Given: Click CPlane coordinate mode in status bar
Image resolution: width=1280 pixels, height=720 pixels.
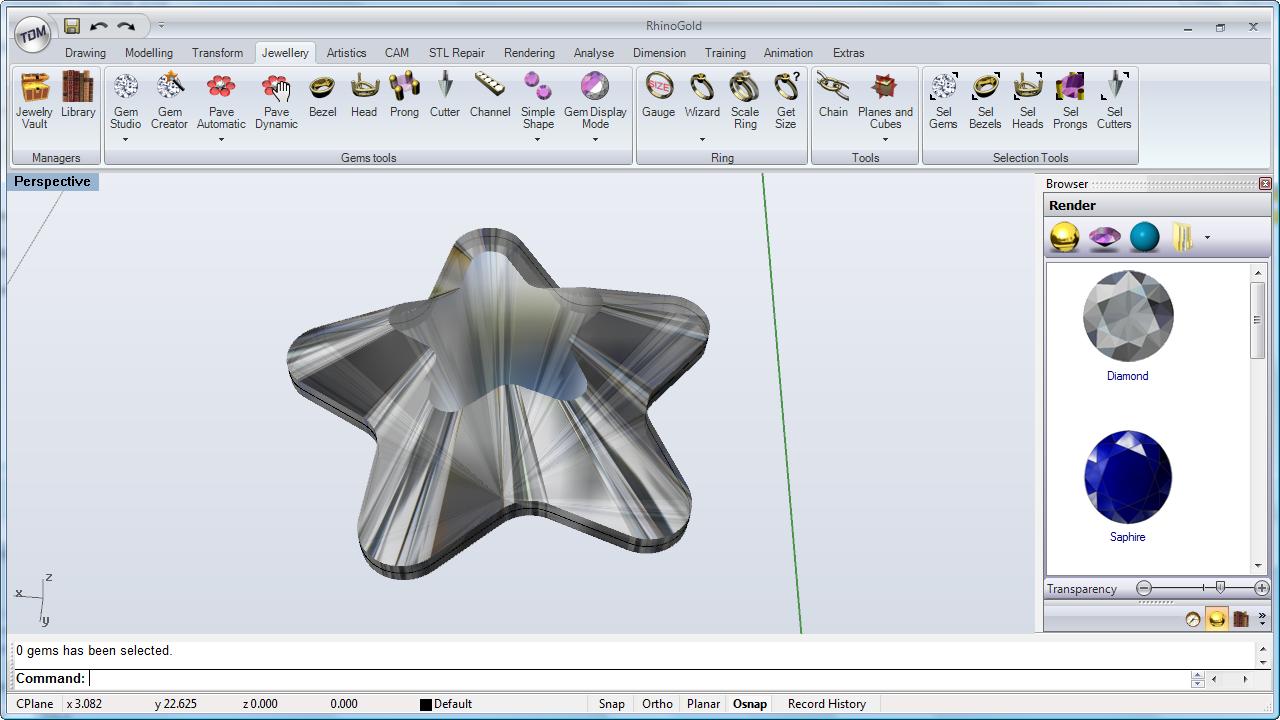Looking at the screenshot, I should click(35, 704).
